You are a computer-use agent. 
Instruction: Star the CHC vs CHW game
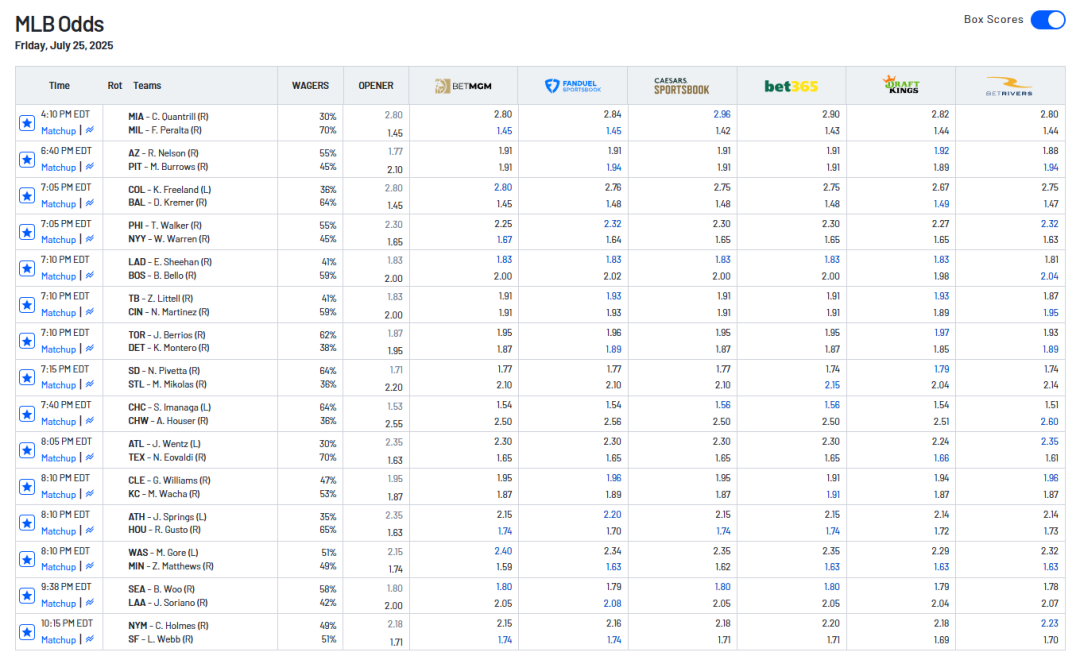27,414
